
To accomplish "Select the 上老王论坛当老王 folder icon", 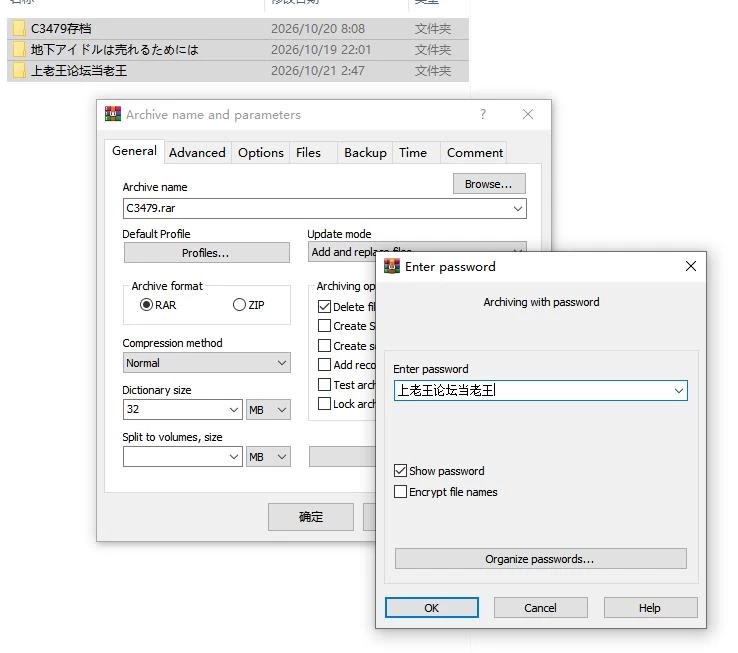I will coord(19,71).
